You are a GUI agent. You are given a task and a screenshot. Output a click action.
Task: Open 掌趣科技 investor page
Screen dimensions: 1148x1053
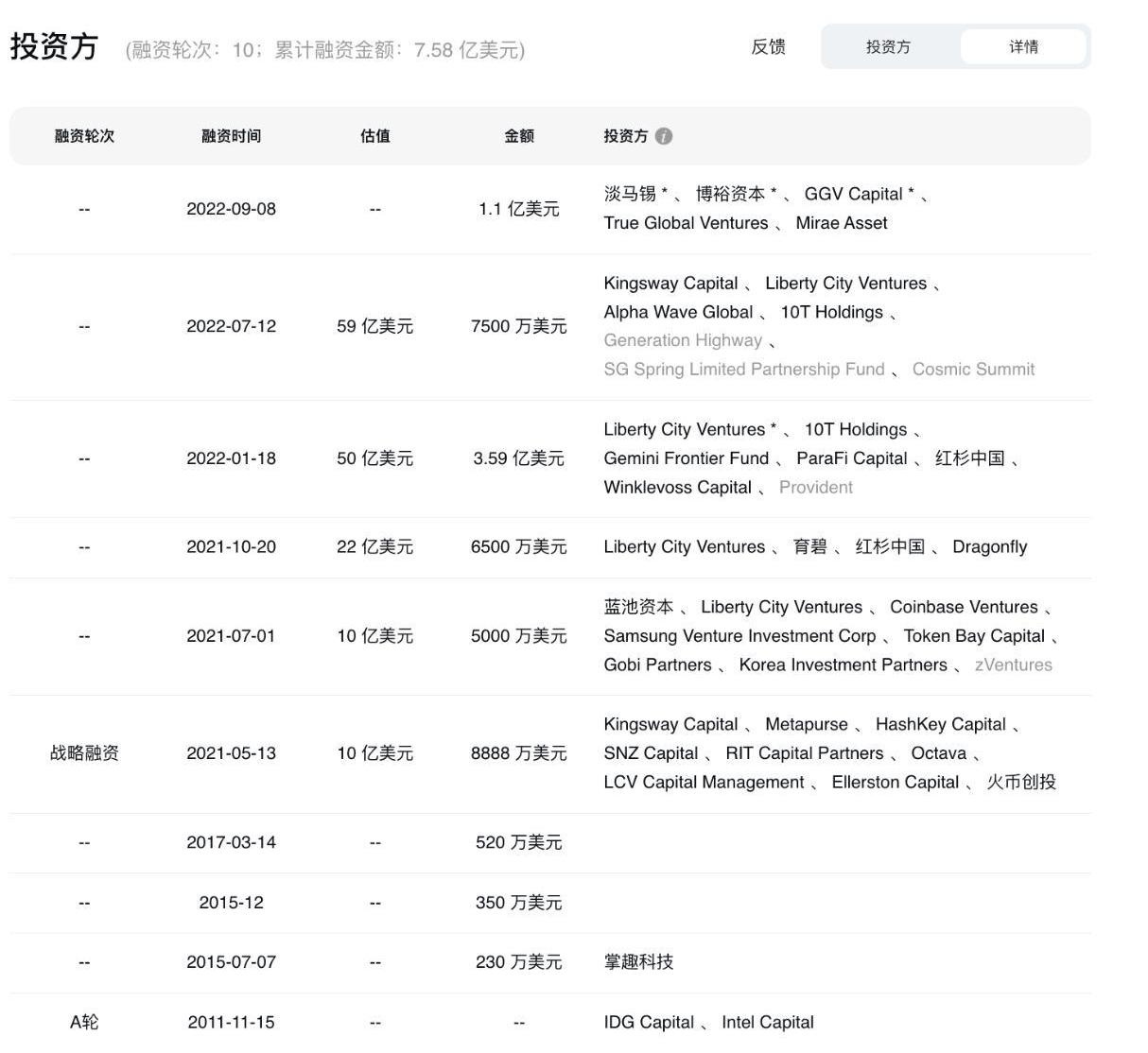pyautogui.click(x=638, y=962)
